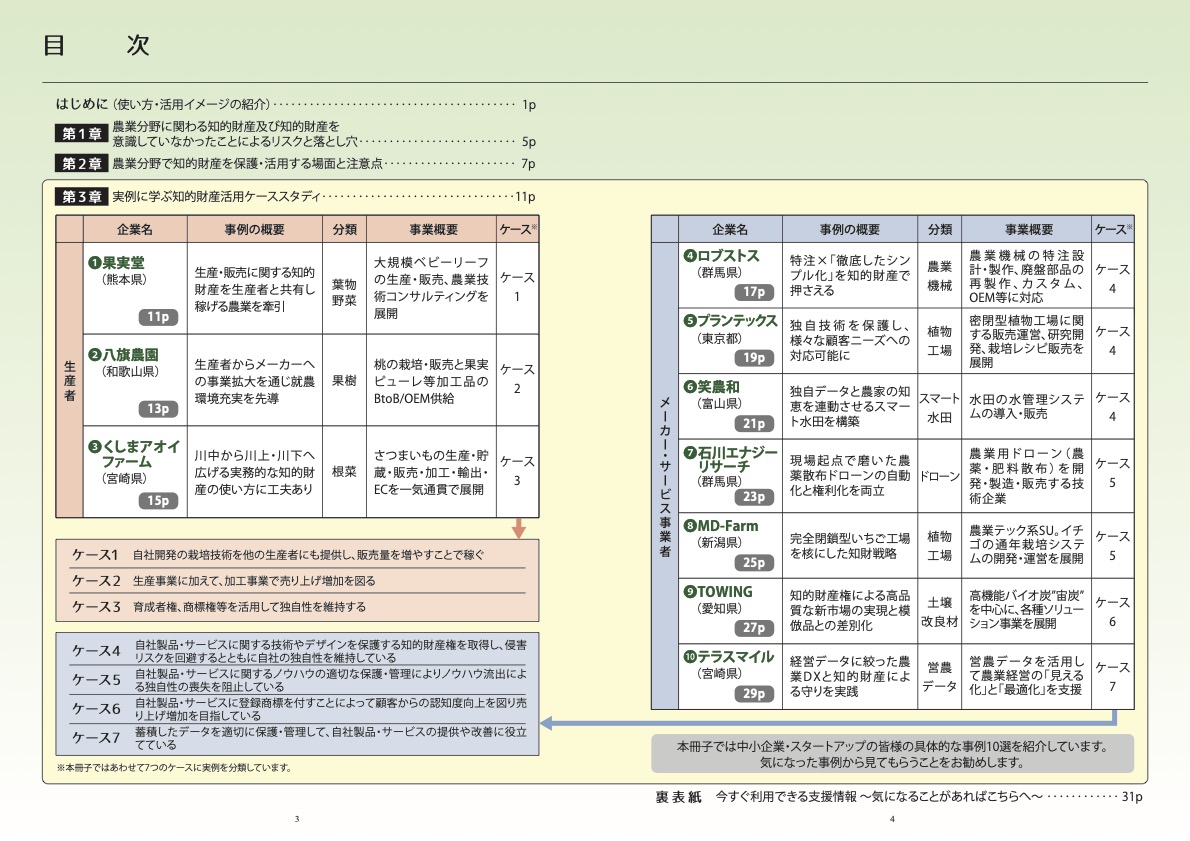Click the 11p page badge under 果実堂
The image size is (1190, 841).
tap(158, 317)
